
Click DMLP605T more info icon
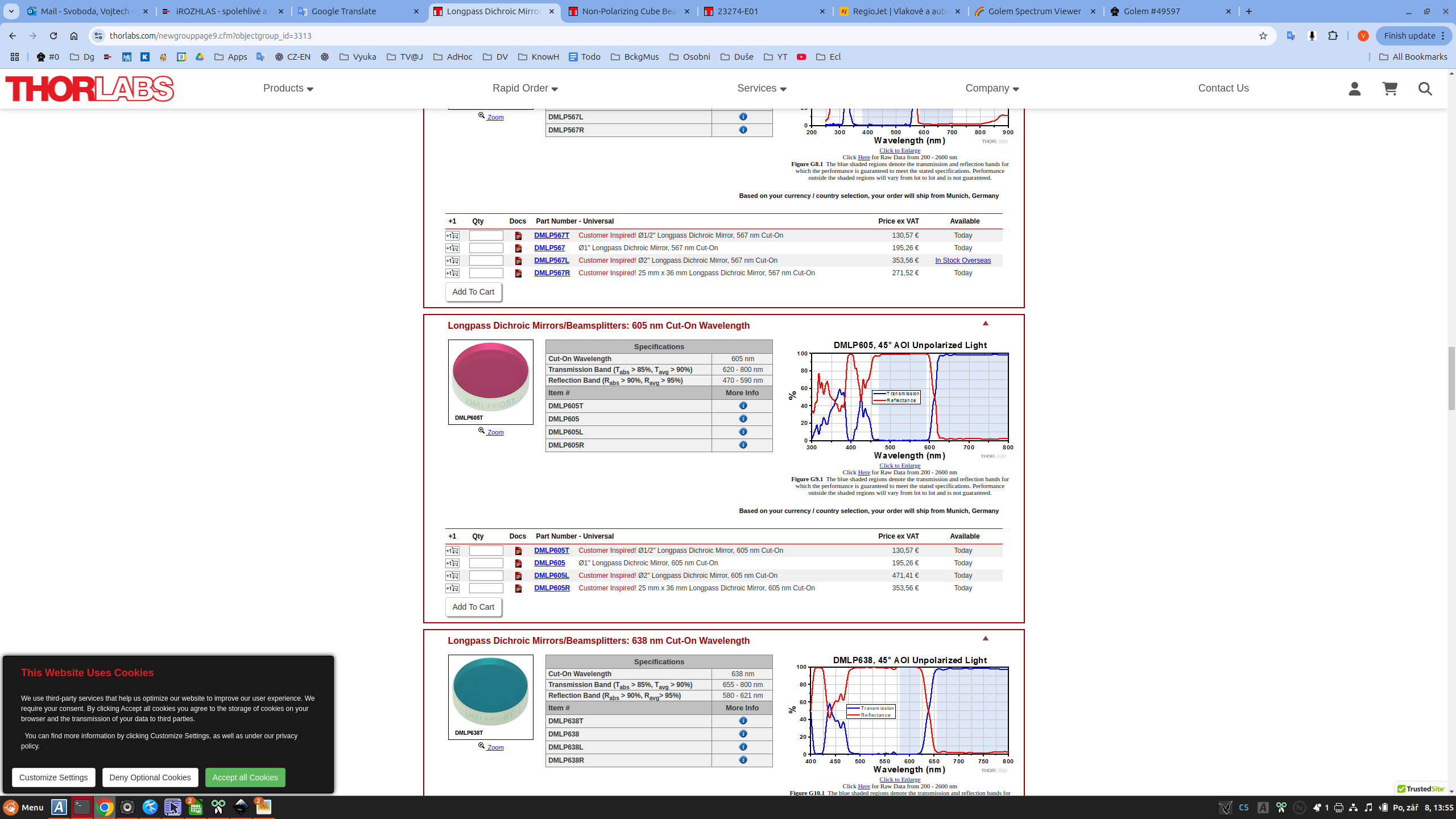click(743, 406)
